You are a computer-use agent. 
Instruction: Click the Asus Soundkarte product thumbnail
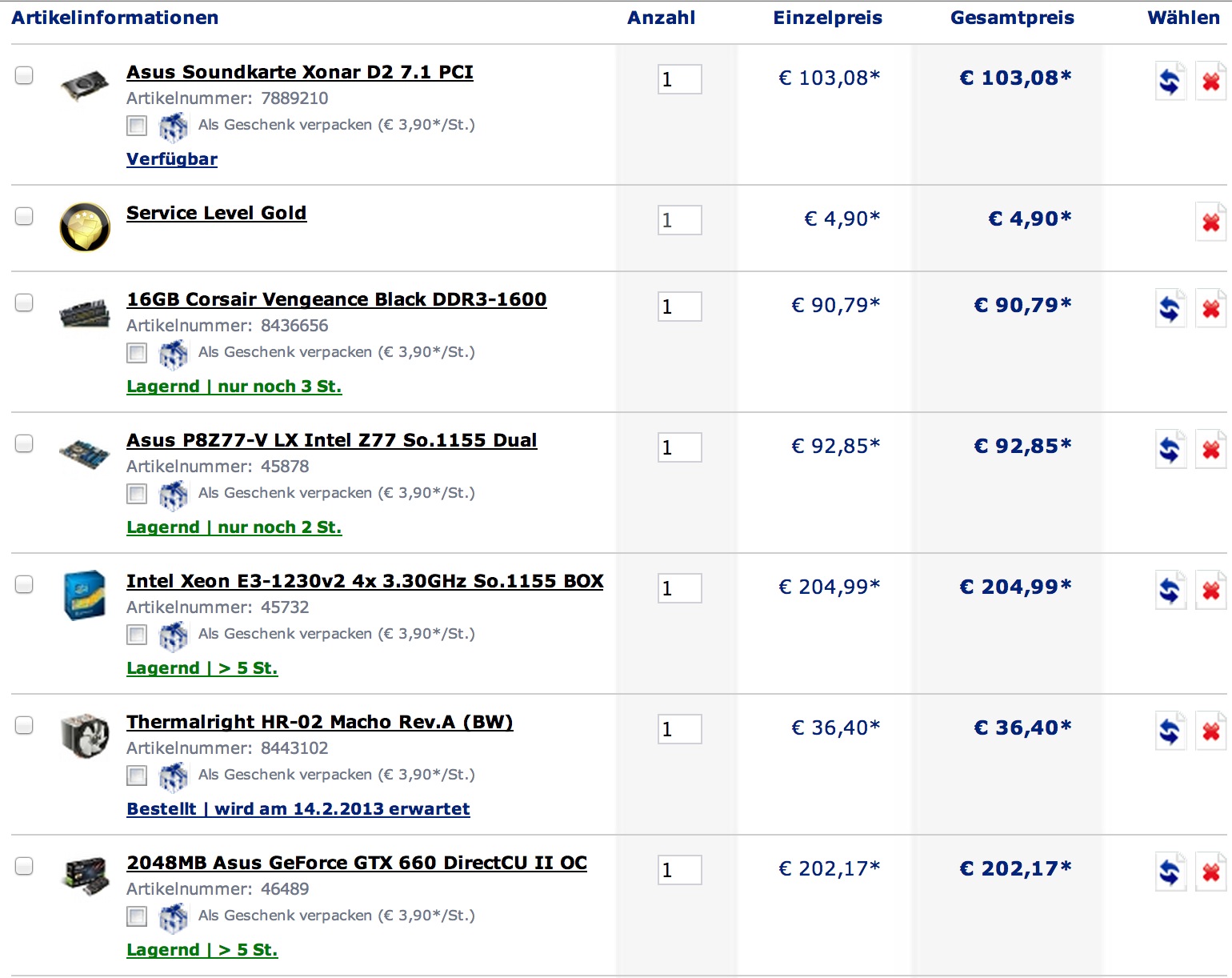[x=85, y=84]
